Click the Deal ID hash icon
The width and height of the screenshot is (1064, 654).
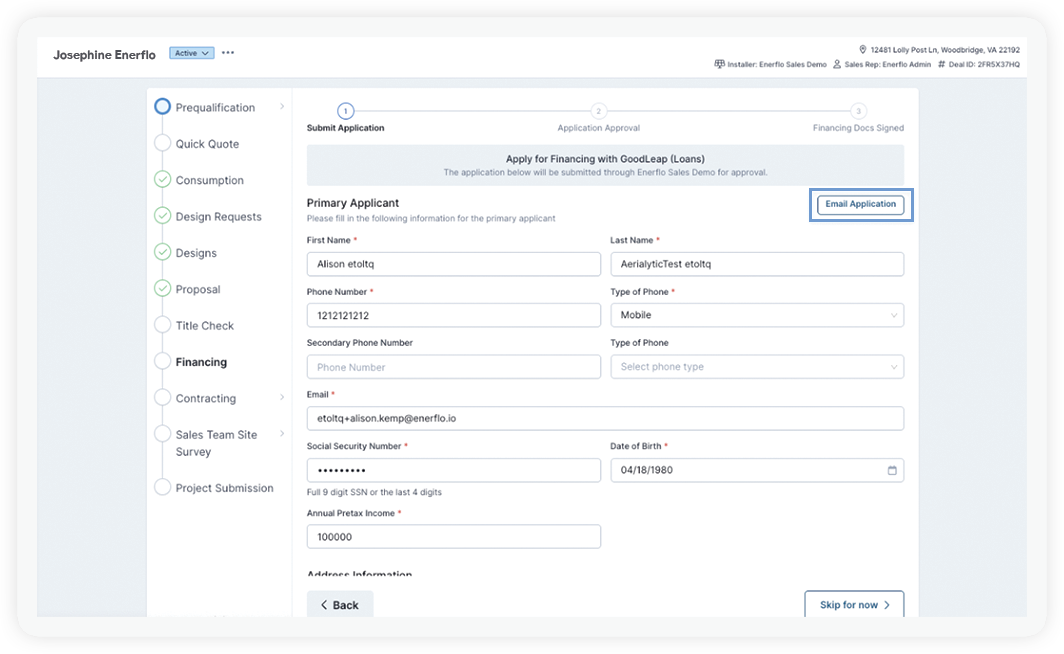(941, 64)
